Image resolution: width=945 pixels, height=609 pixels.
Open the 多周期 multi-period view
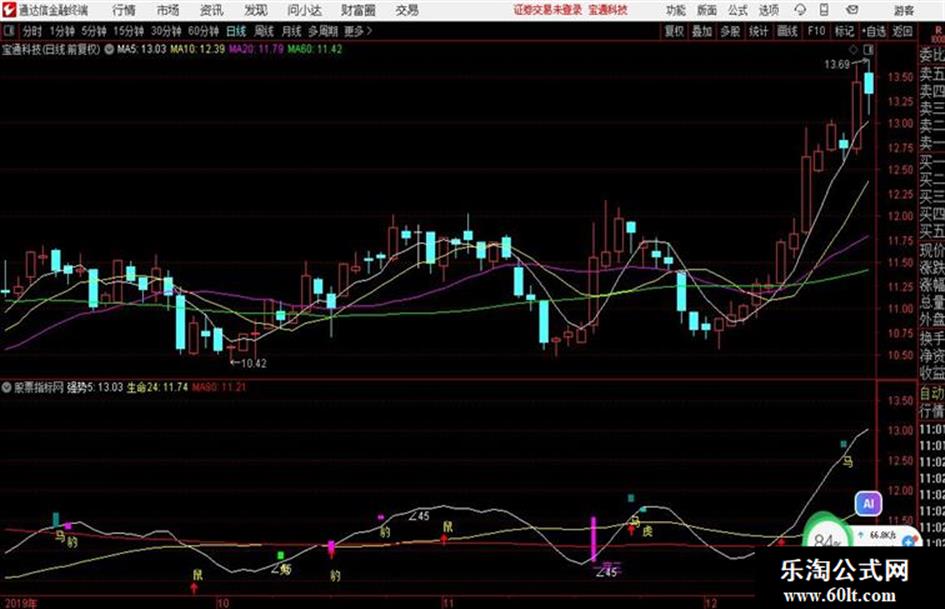point(323,31)
